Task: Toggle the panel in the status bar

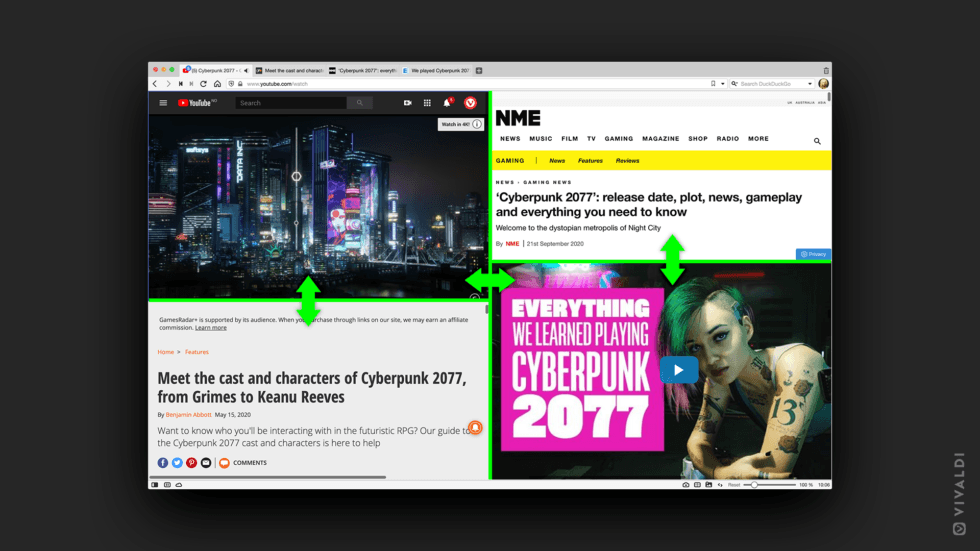Action: tap(155, 485)
